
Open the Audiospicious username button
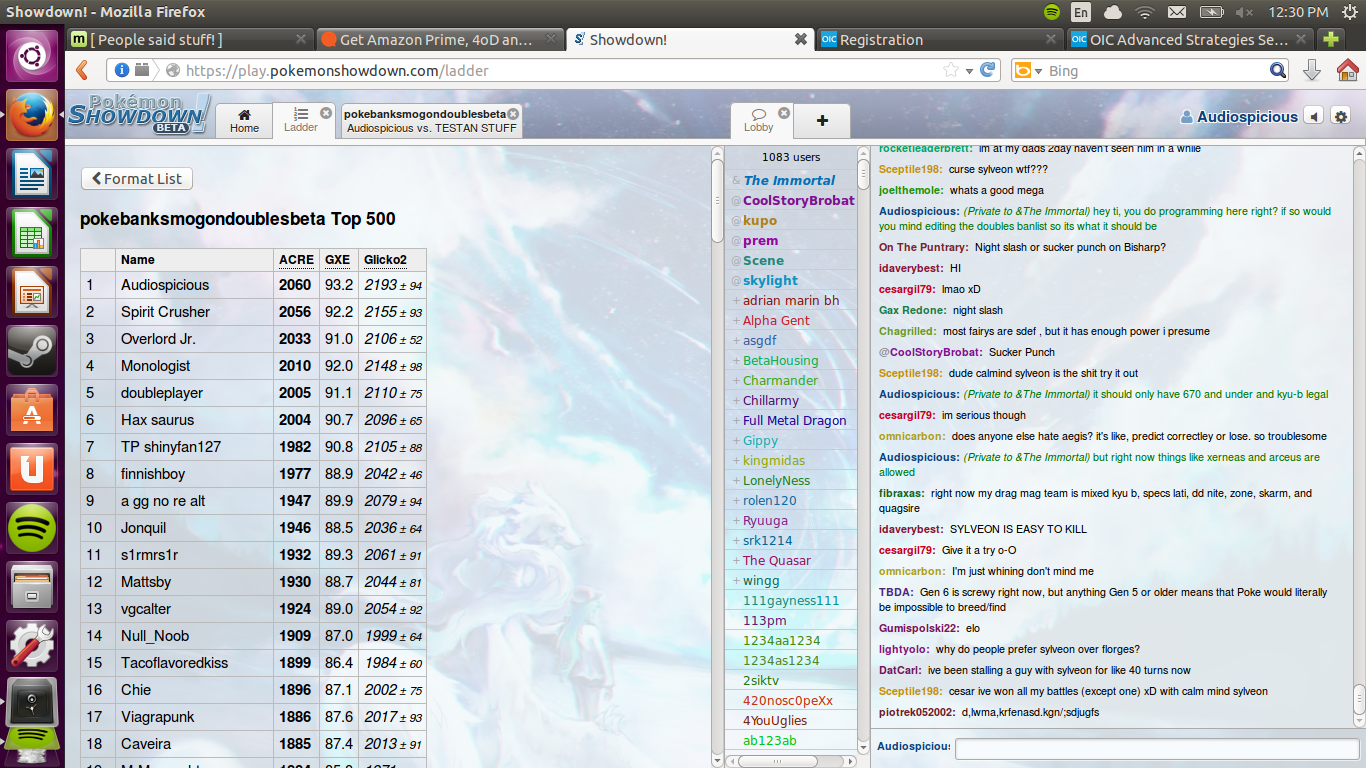(x=1239, y=116)
